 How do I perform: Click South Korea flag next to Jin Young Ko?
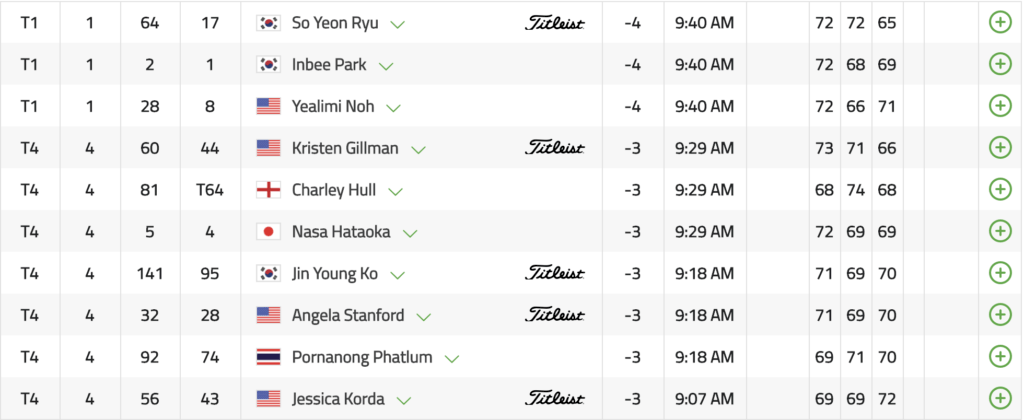tap(268, 274)
